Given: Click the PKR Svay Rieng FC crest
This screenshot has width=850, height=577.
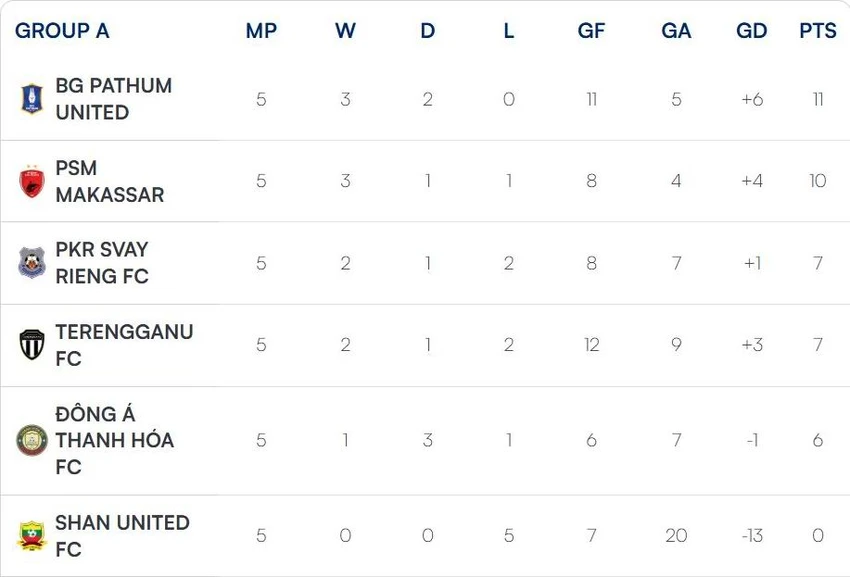Looking at the screenshot, I should click(x=32, y=263).
